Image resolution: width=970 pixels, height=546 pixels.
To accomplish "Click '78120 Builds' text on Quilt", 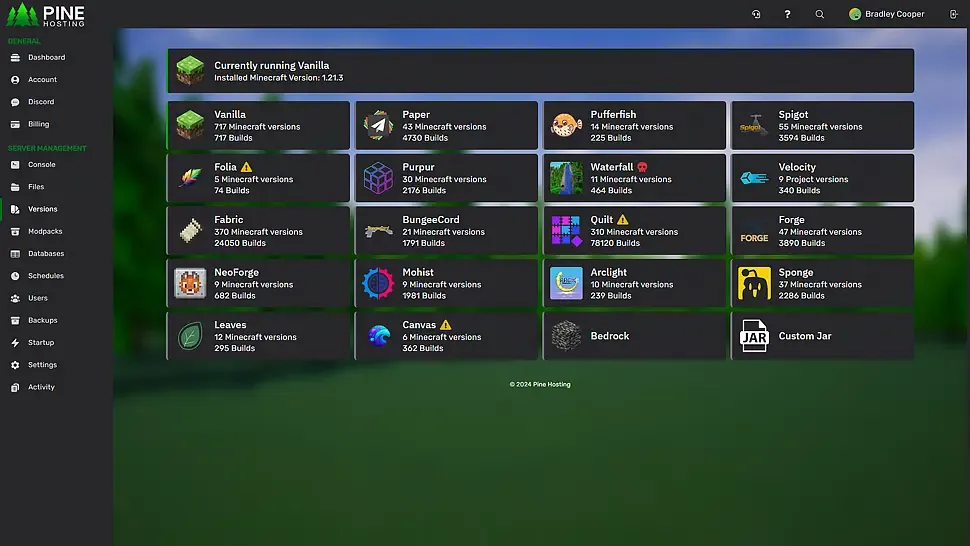I will pos(615,243).
